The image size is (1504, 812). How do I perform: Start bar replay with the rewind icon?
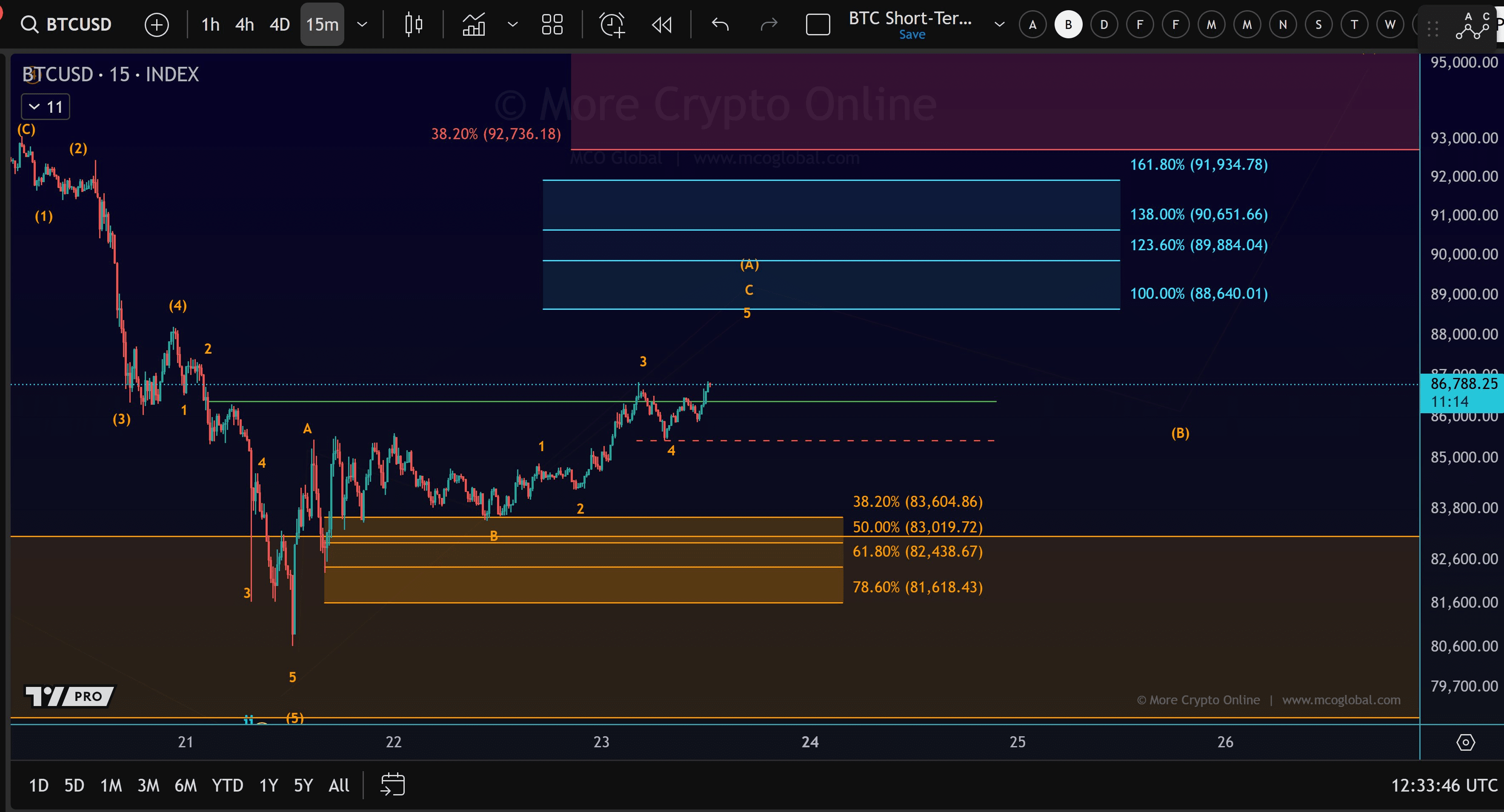661,25
